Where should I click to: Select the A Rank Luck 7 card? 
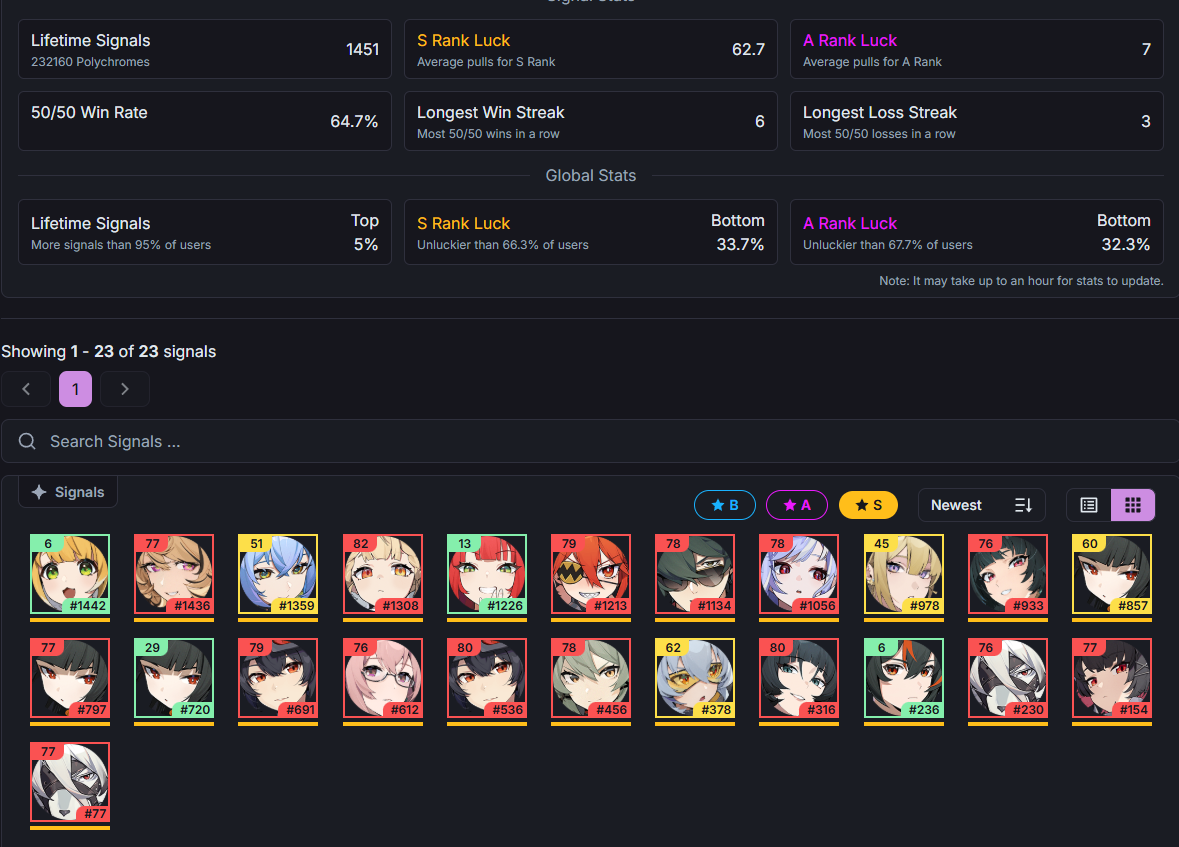click(x=977, y=50)
